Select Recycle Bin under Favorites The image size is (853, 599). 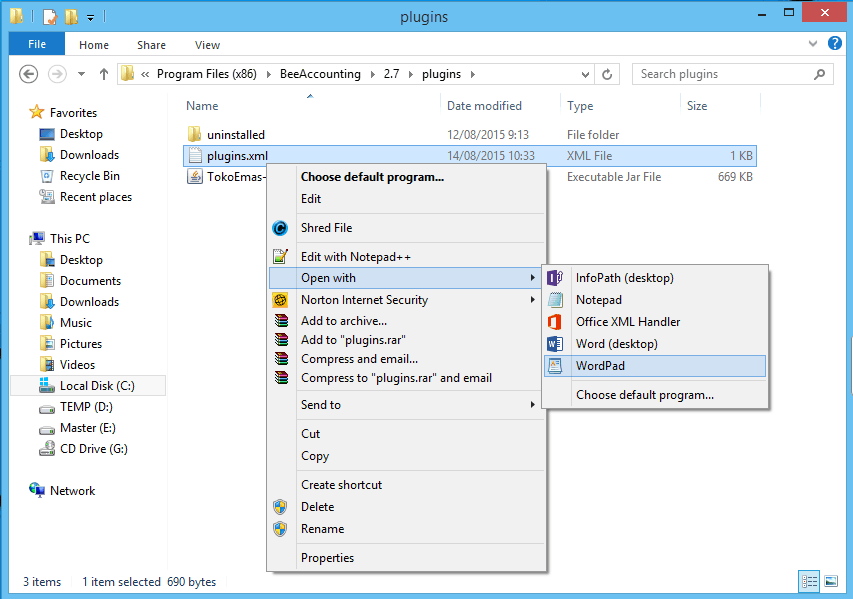tap(90, 176)
